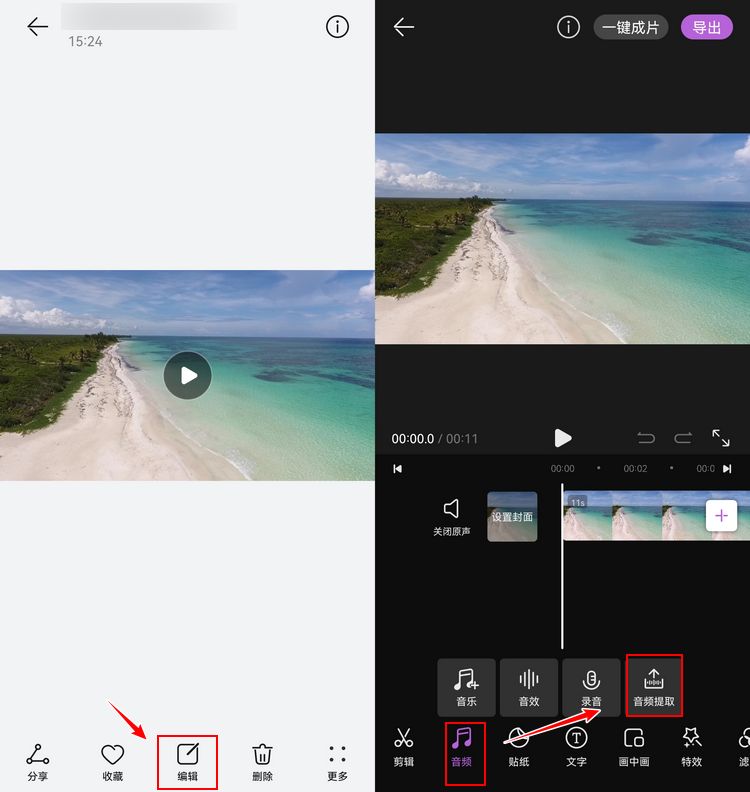Open the 设置封面 cover thumbnail
The image size is (750, 792).
(x=512, y=517)
